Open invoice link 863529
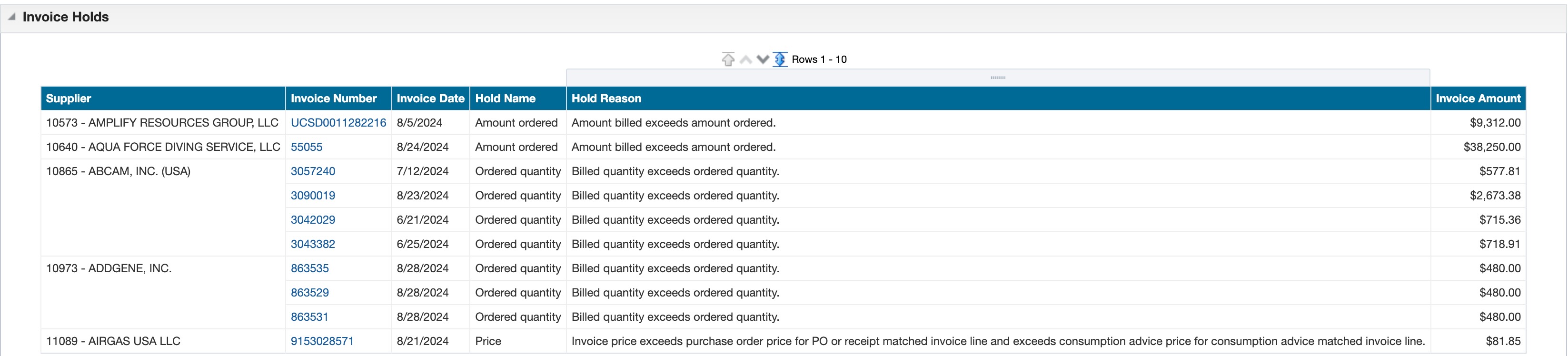 (x=310, y=293)
